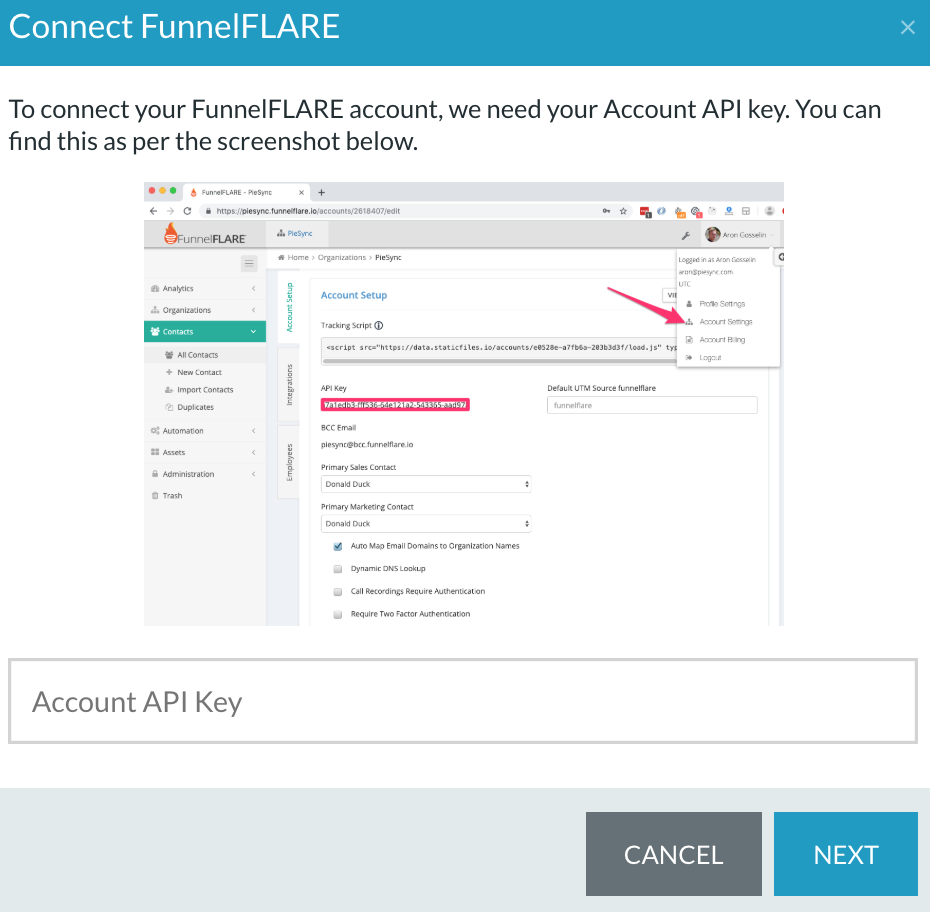Viewport: 930px width, 912px height.
Task: Click the browser forward arrow
Action: point(171,211)
